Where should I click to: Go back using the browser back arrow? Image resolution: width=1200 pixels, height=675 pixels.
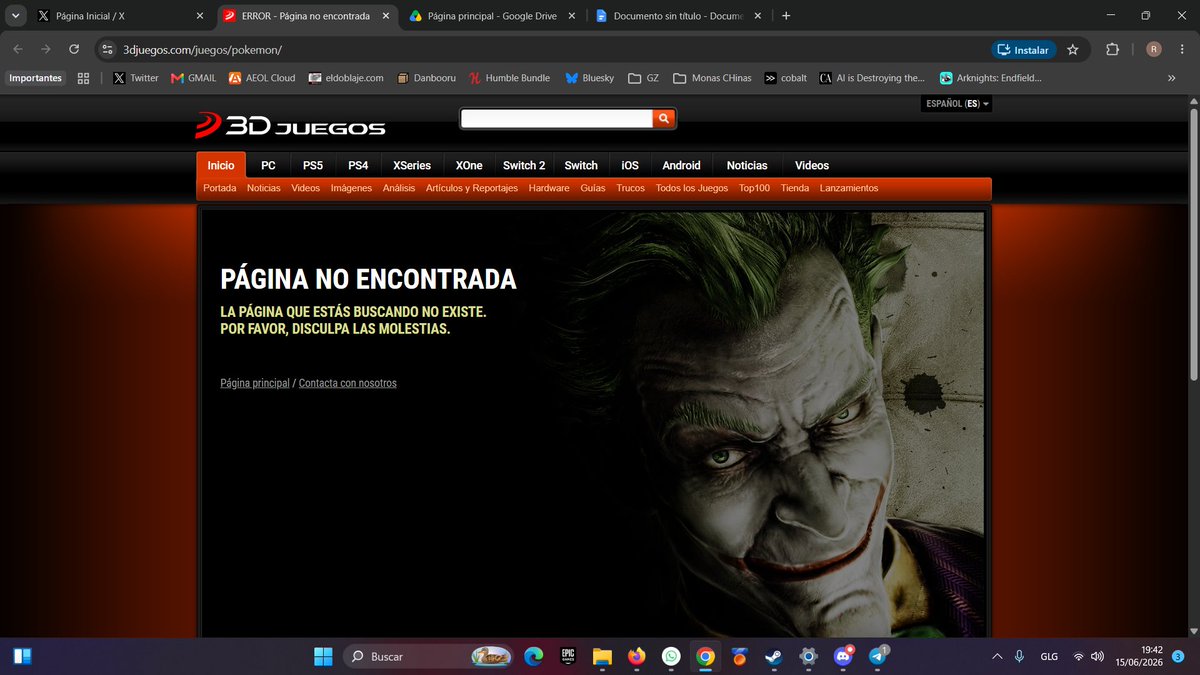click(x=18, y=49)
